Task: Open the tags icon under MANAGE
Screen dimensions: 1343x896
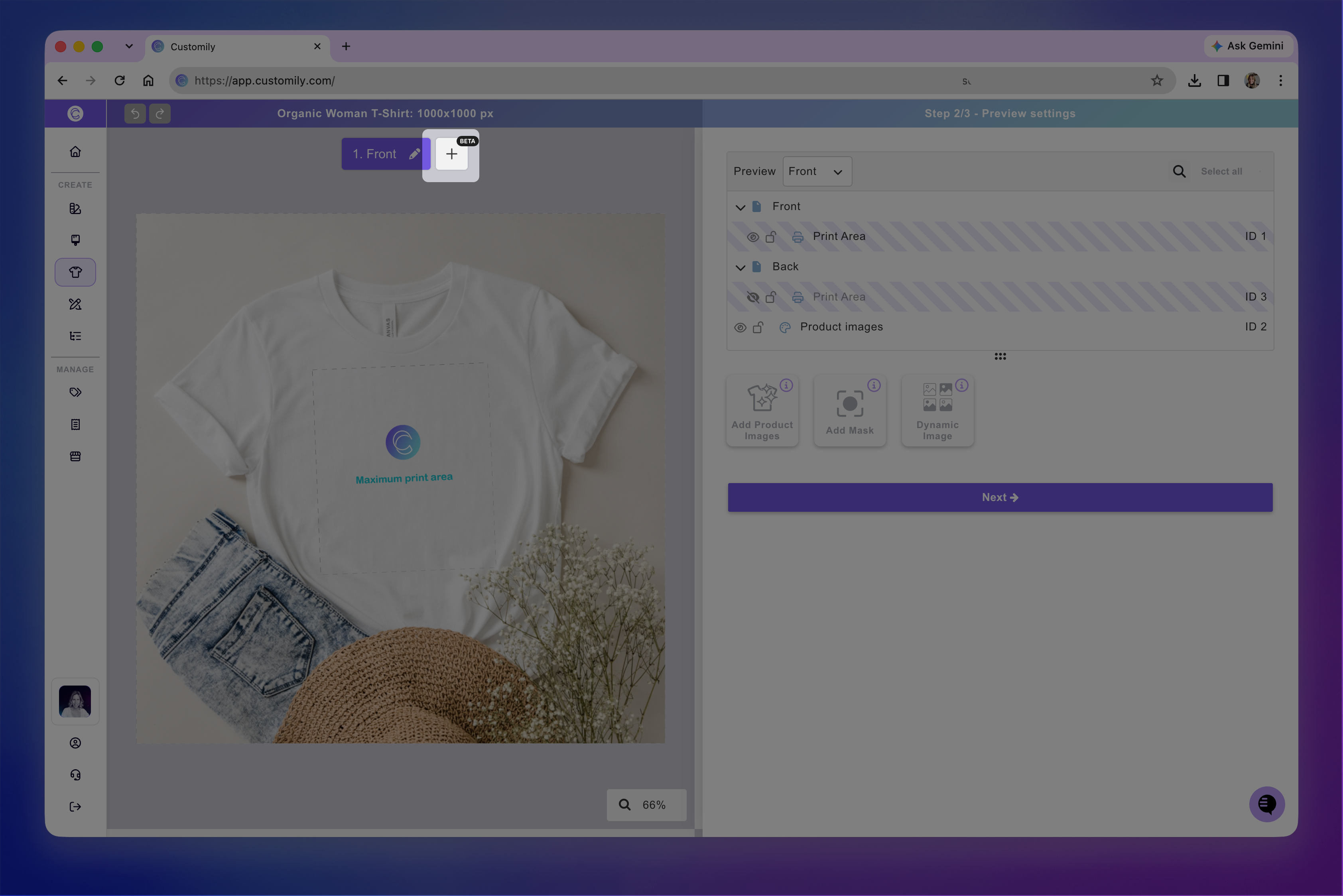Action: [x=75, y=393]
